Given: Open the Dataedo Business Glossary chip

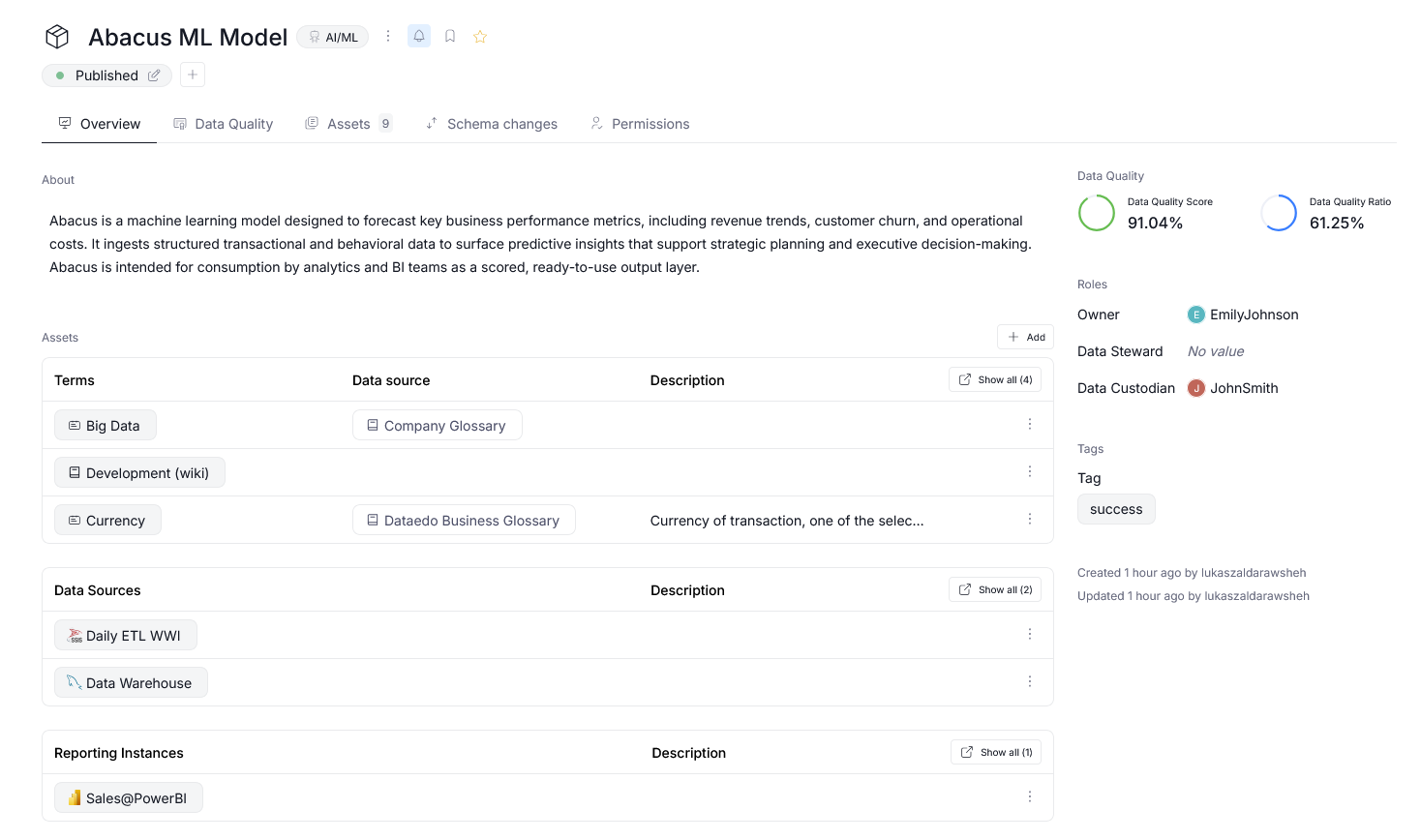Looking at the screenshot, I should pyautogui.click(x=464, y=521).
